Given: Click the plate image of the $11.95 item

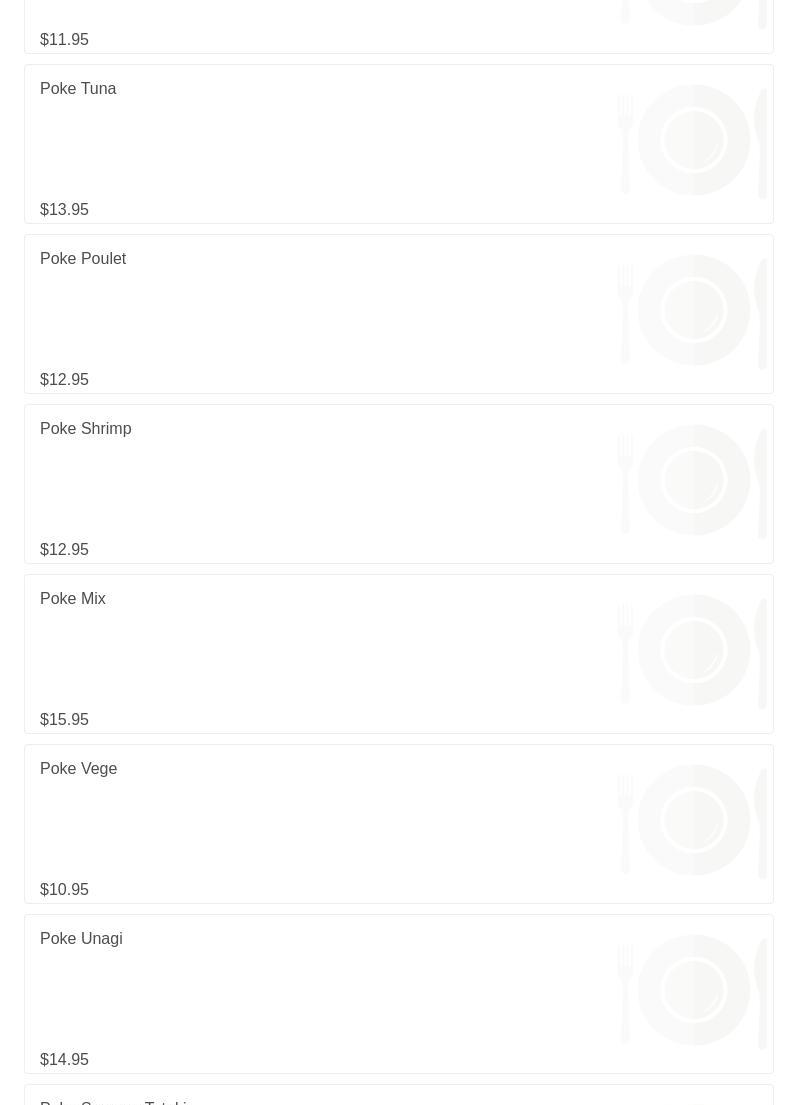Looking at the screenshot, I should click(693, 13).
